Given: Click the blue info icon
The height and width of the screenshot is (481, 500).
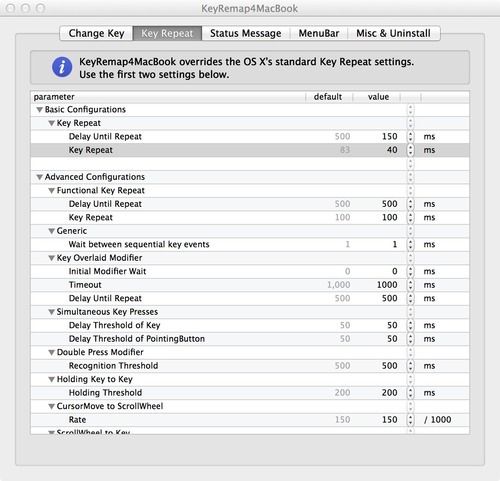Looking at the screenshot, I should pyautogui.click(x=62, y=67).
